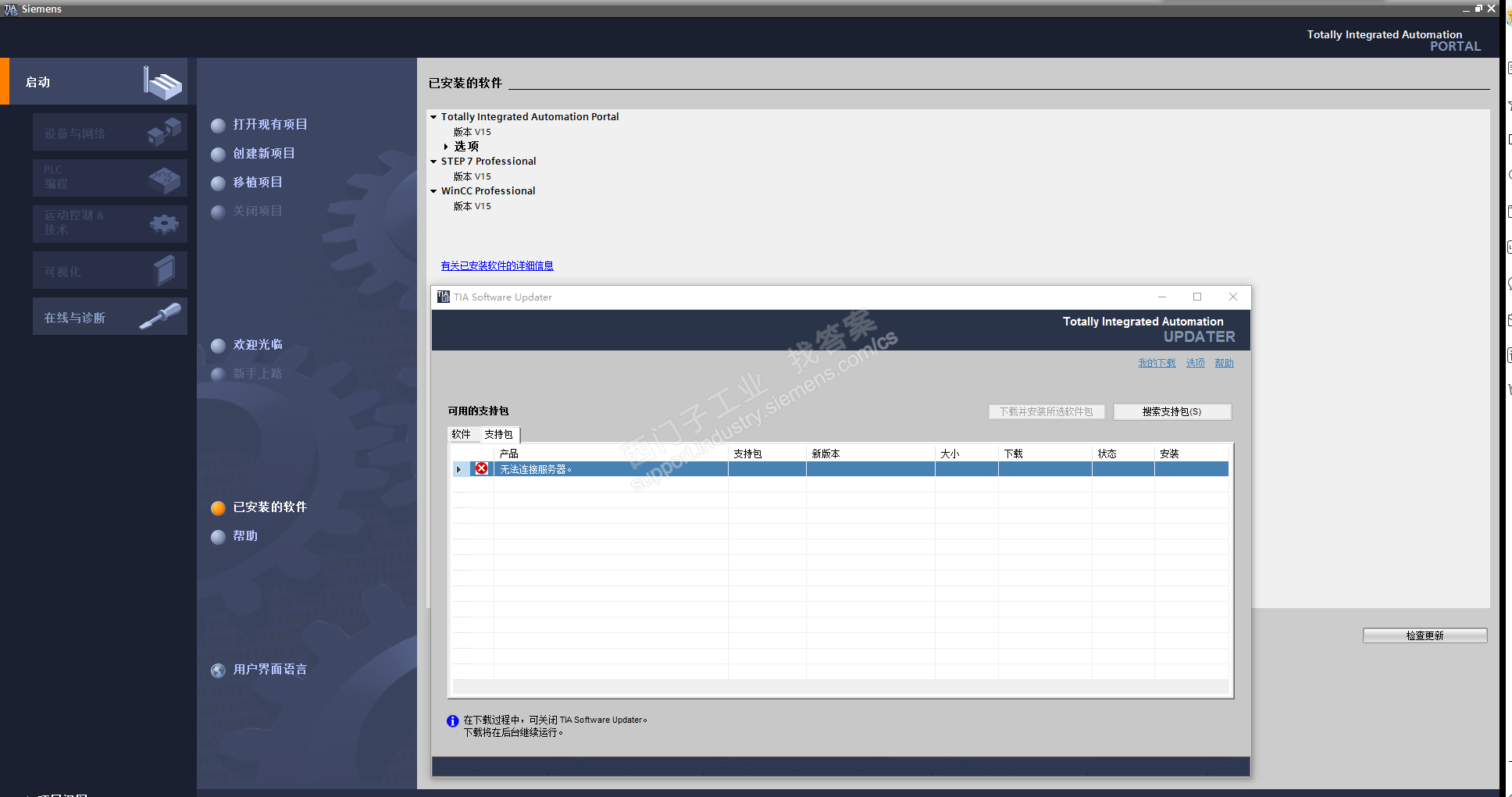
Task: Click the Motion control gear icon
Action: [x=164, y=225]
